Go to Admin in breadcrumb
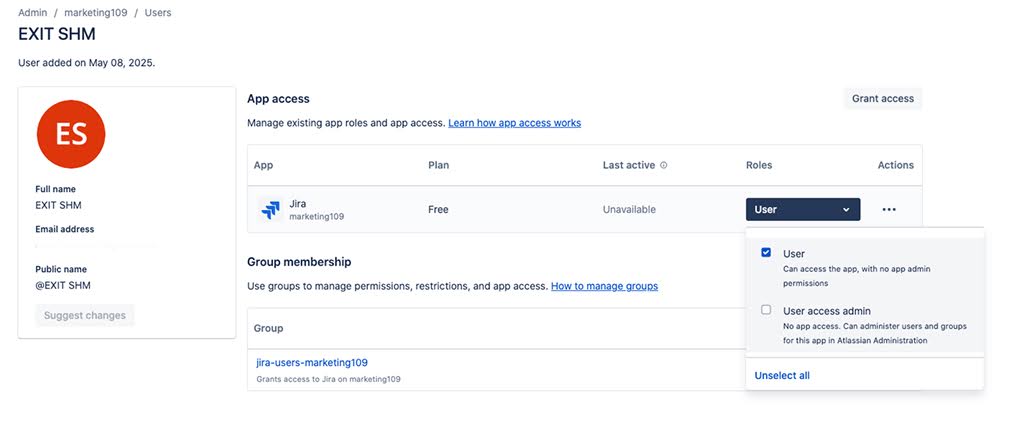Viewport: 1024px width, 434px height. click(33, 12)
